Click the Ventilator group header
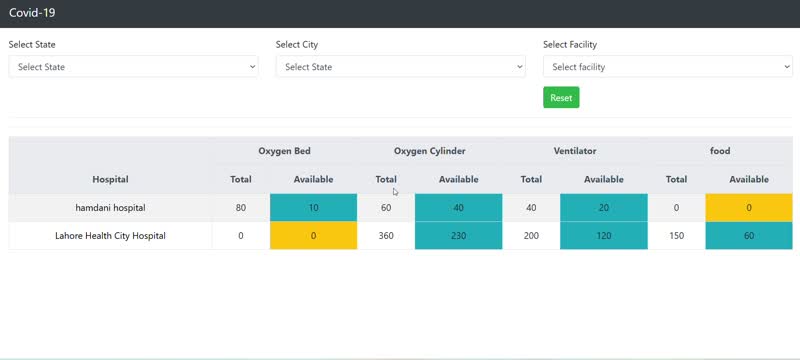The image size is (800, 360). click(x=575, y=151)
